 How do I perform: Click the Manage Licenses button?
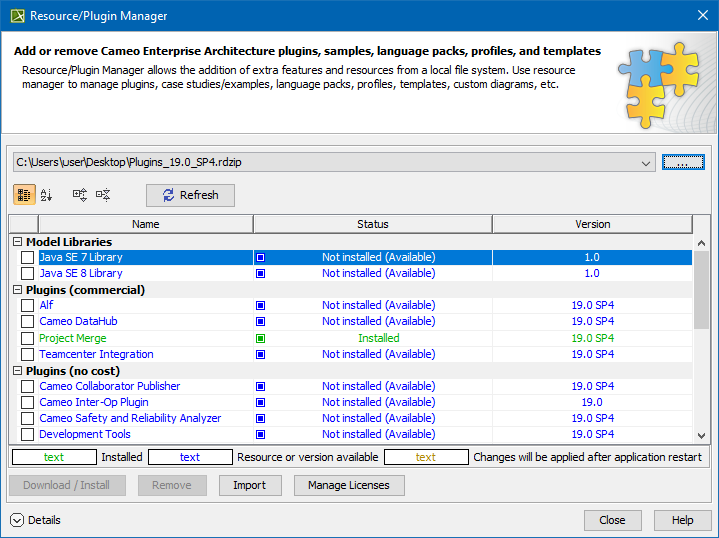[x=349, y=485]
